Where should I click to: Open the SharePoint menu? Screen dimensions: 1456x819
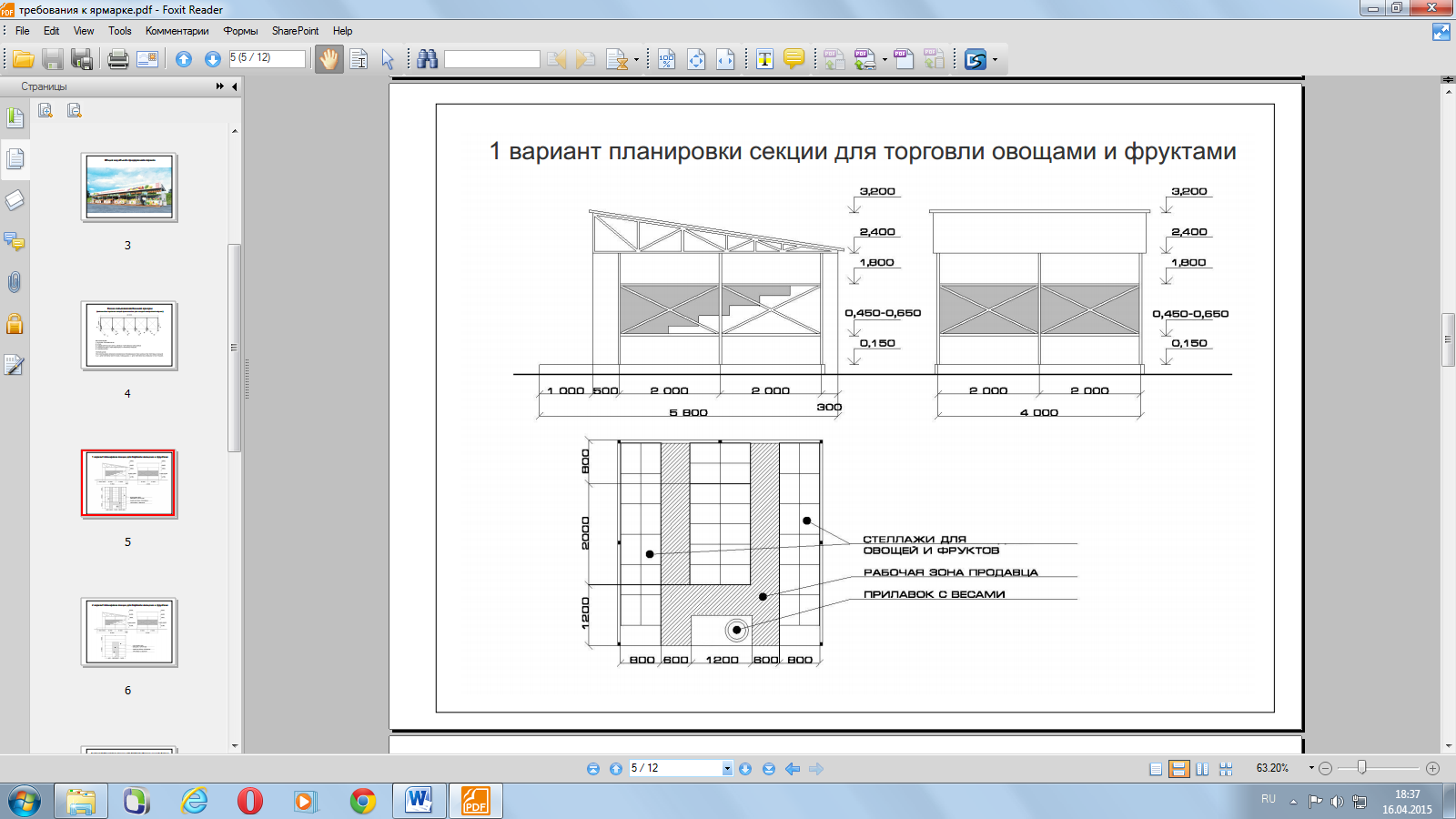(x=295, y=31)
